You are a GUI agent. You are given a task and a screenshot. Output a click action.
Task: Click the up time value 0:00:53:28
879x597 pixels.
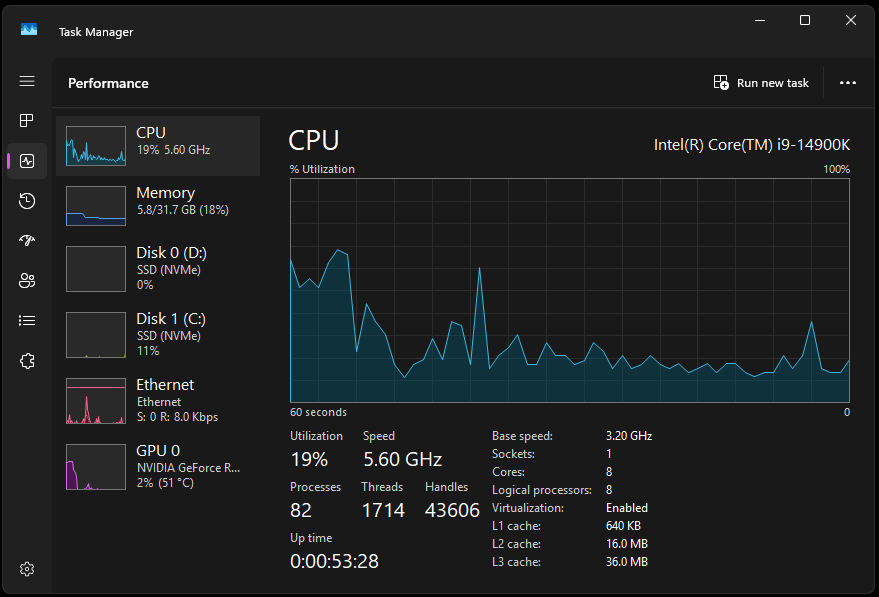click(x=334, y=561)
